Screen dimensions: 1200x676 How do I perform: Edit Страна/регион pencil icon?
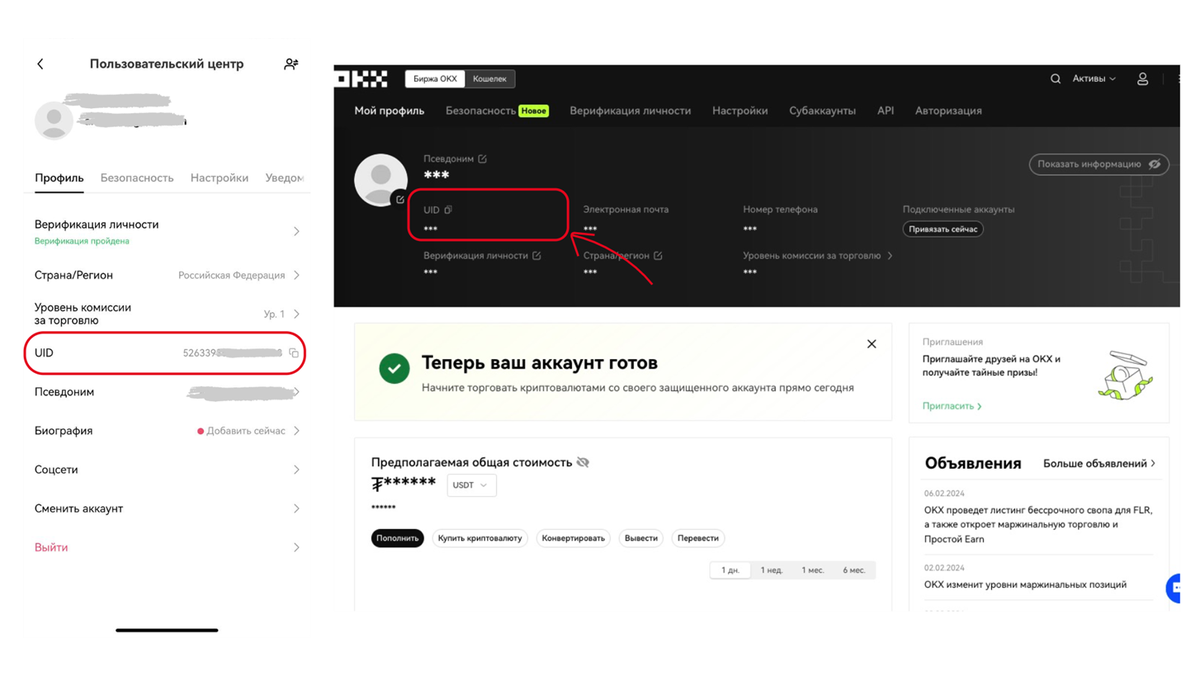[x=658, y=256]
